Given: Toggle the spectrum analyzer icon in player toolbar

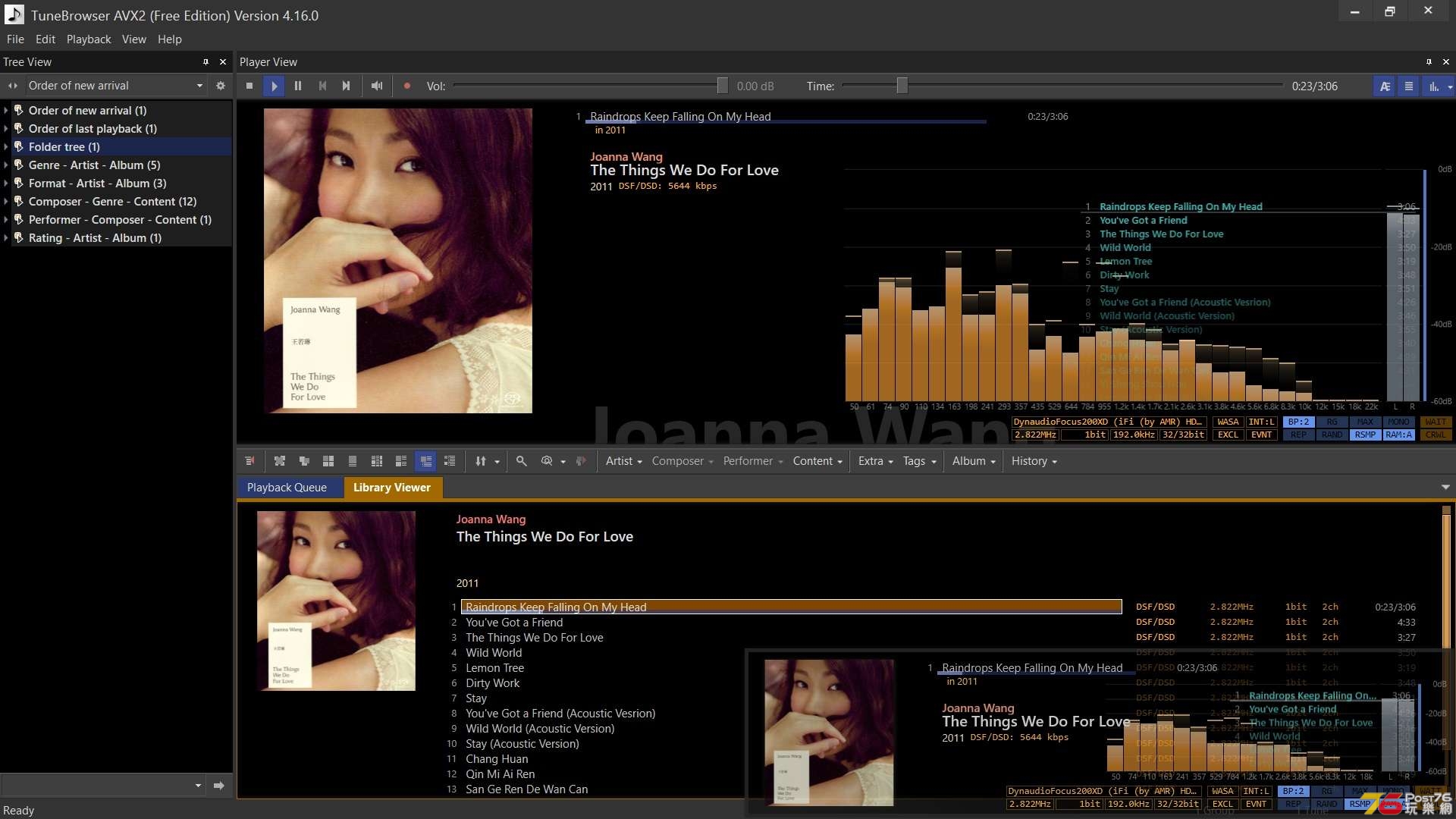Looking at the screenshot, I should pos(1434,86).
